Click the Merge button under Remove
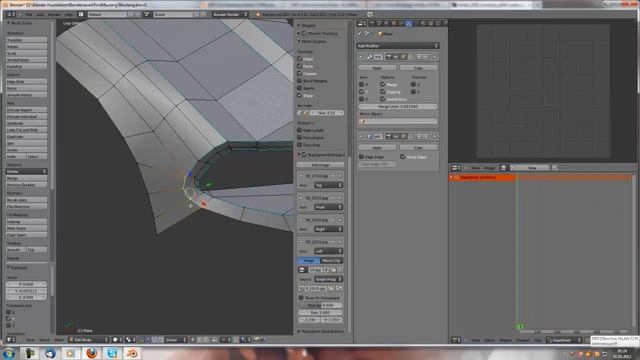The image size is (640, 360). (x=27, y=178)
